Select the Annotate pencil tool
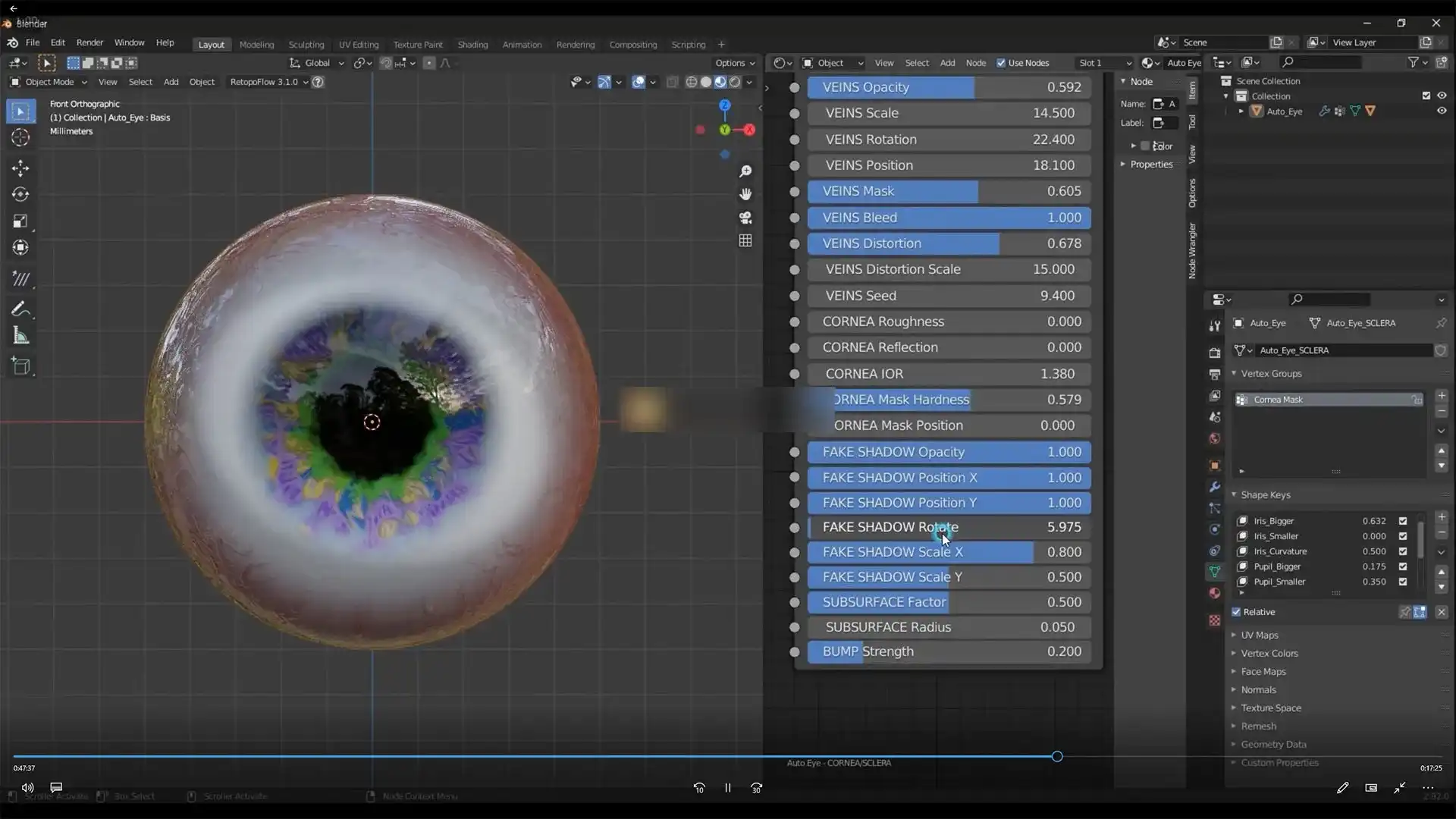1456x819 pixels. click(20, 309)
